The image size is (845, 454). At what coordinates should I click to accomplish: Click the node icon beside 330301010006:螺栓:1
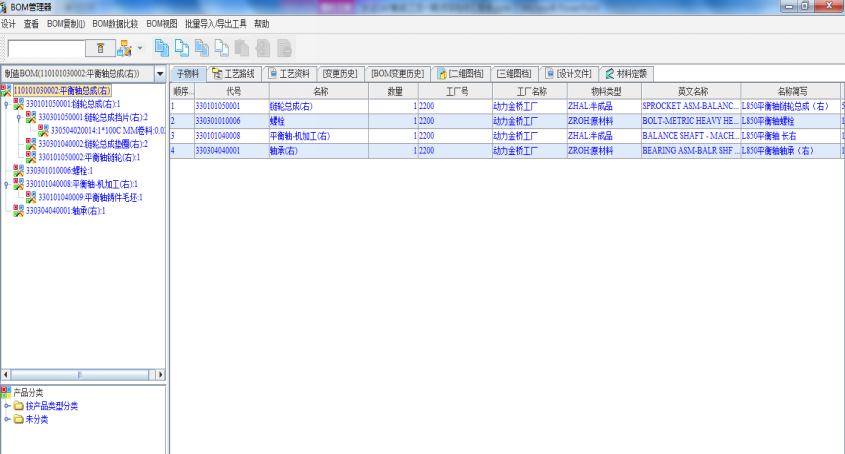pyautogui.click(x=18, y=170)
